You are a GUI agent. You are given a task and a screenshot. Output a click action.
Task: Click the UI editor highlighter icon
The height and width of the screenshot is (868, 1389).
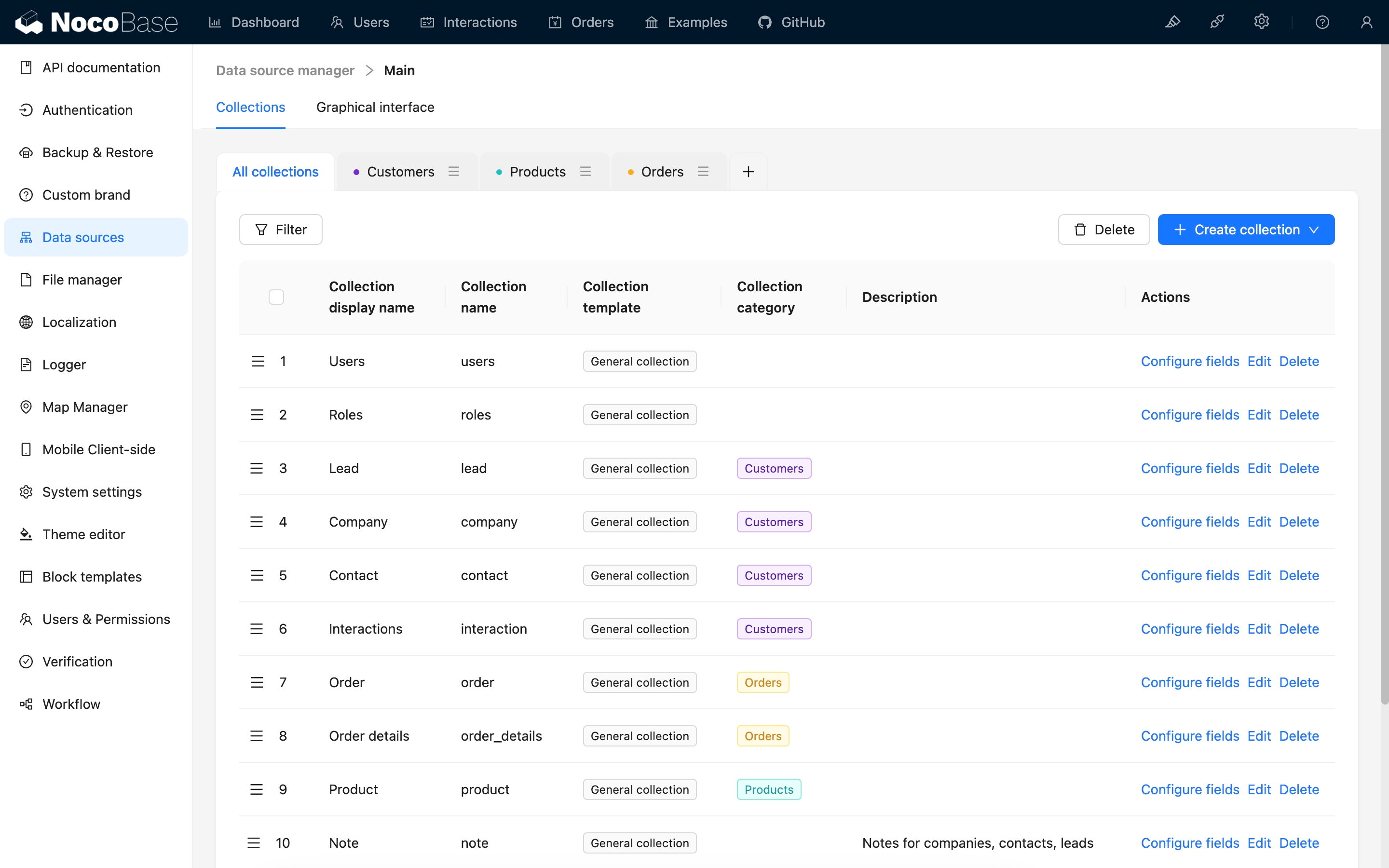point(1172,22)
